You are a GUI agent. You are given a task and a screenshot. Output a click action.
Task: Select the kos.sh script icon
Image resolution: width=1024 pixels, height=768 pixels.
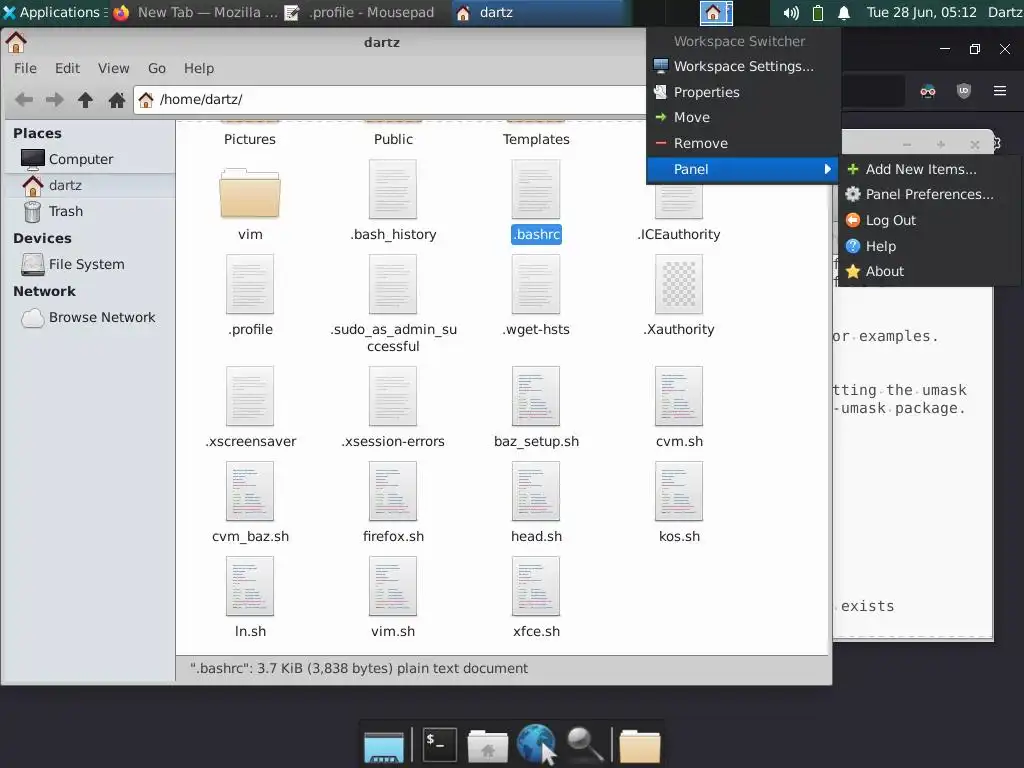coord(679,491)
